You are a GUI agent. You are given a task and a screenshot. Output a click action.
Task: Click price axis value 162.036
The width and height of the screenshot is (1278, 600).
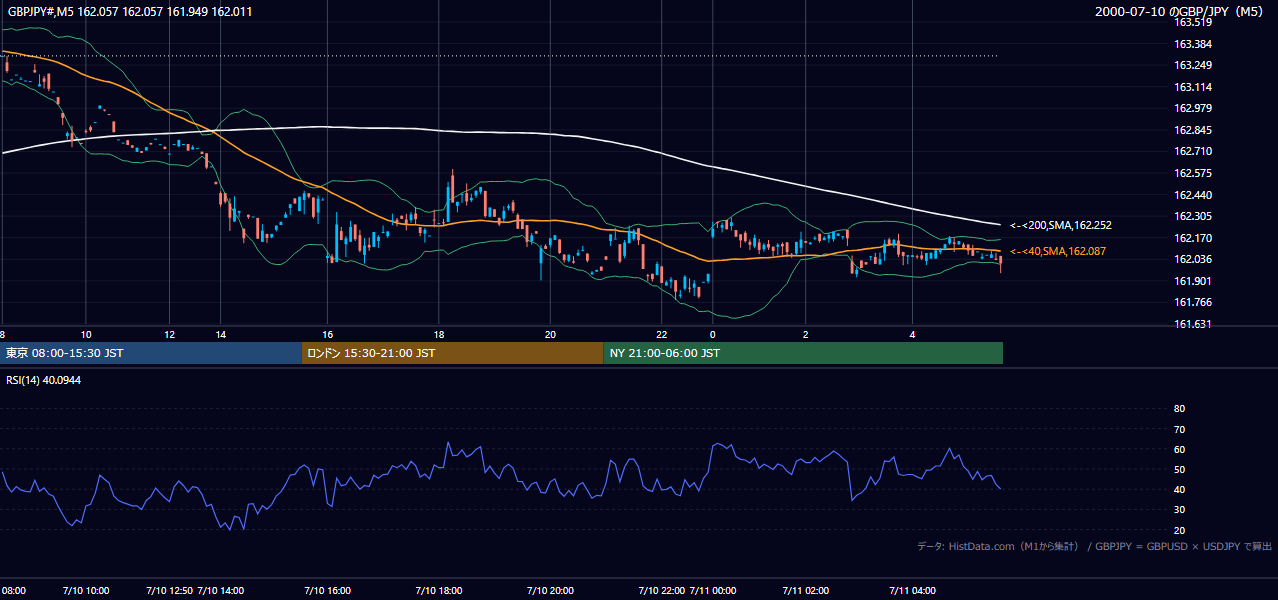[x=1192, y=260]
